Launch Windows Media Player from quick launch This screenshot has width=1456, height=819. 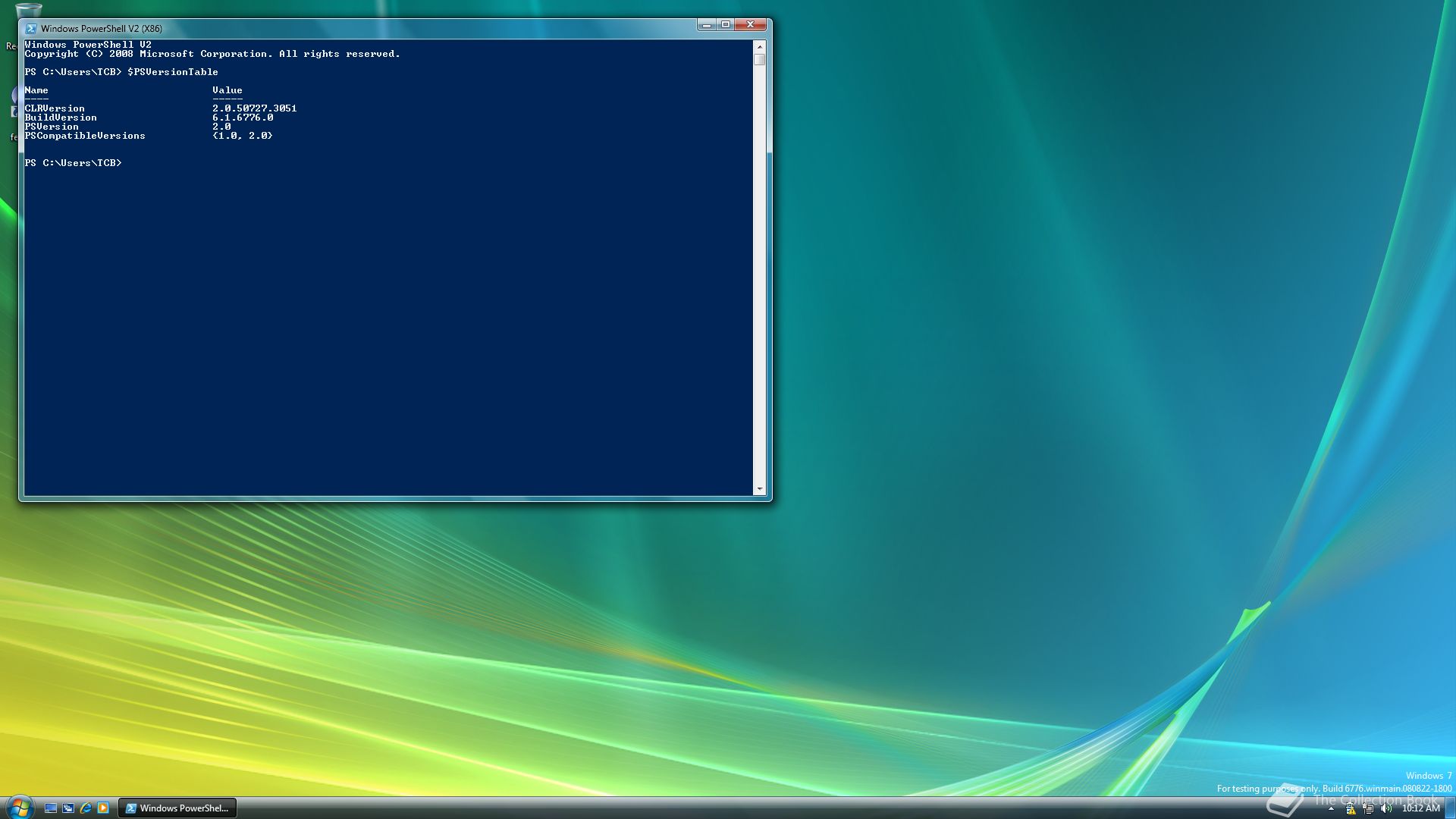click(x=103, y=808)
